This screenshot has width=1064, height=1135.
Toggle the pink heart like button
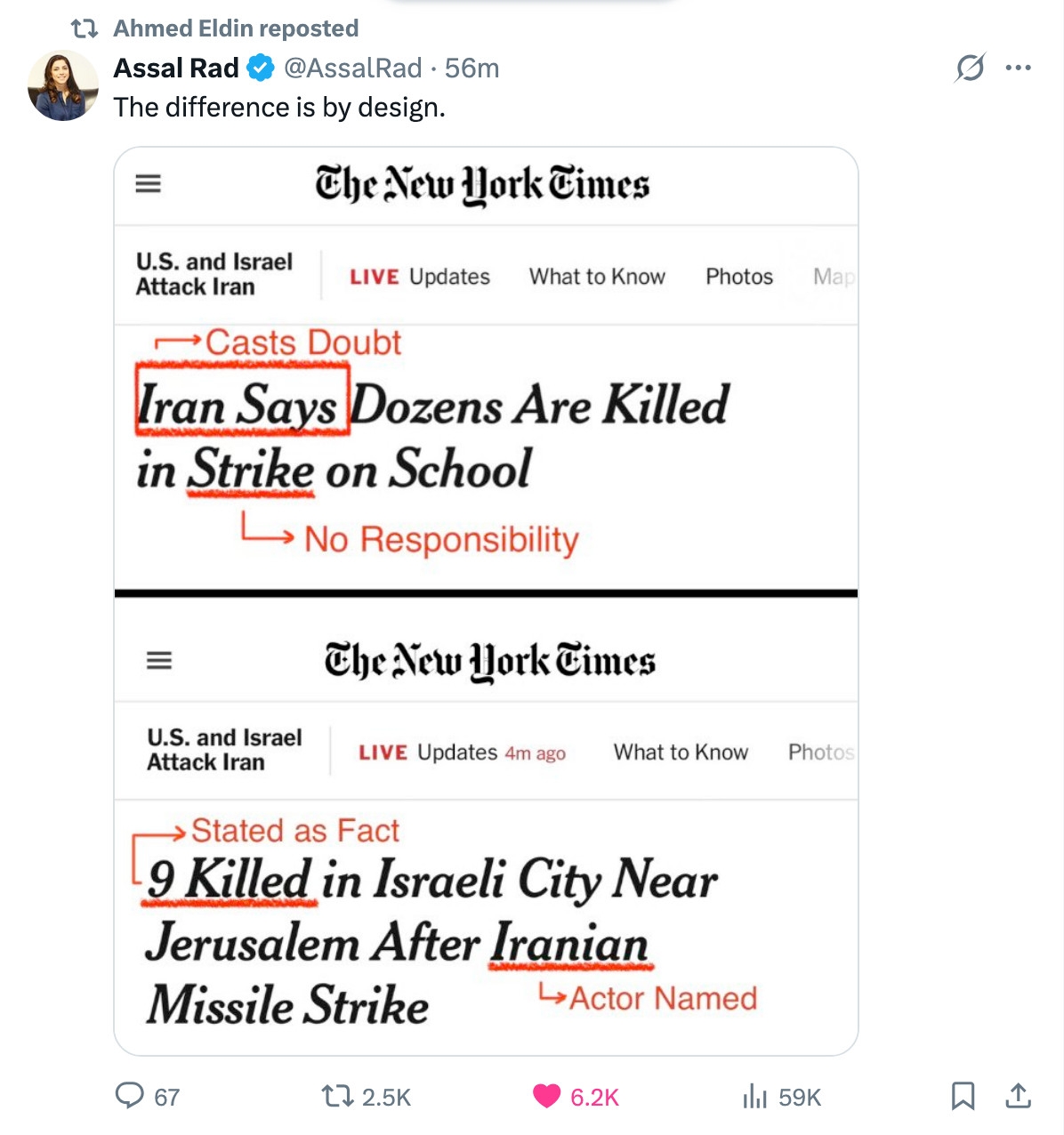[546, 1096]
